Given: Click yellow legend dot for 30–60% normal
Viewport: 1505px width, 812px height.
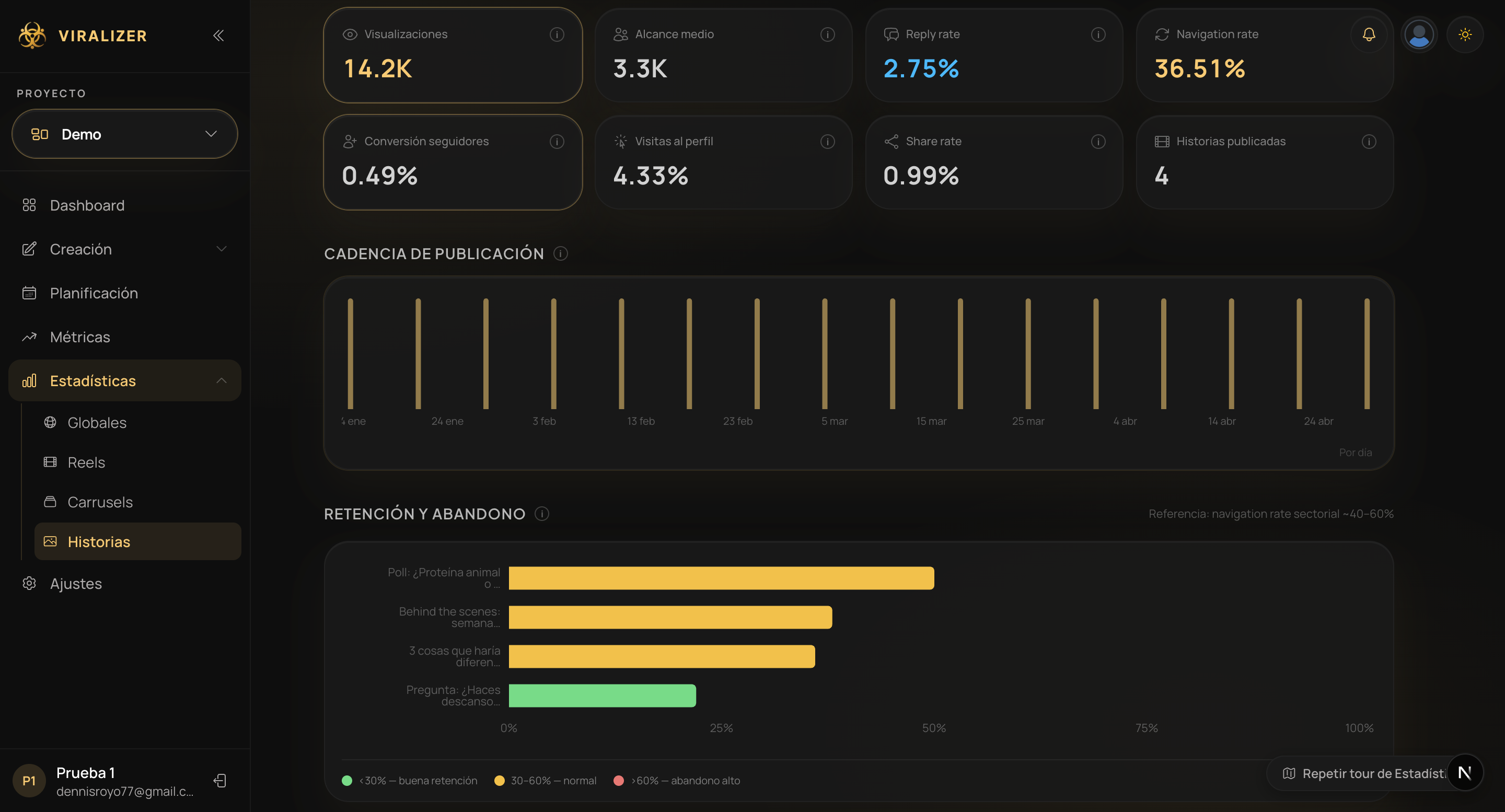Looking at the screenshot, I should (499, 781).
